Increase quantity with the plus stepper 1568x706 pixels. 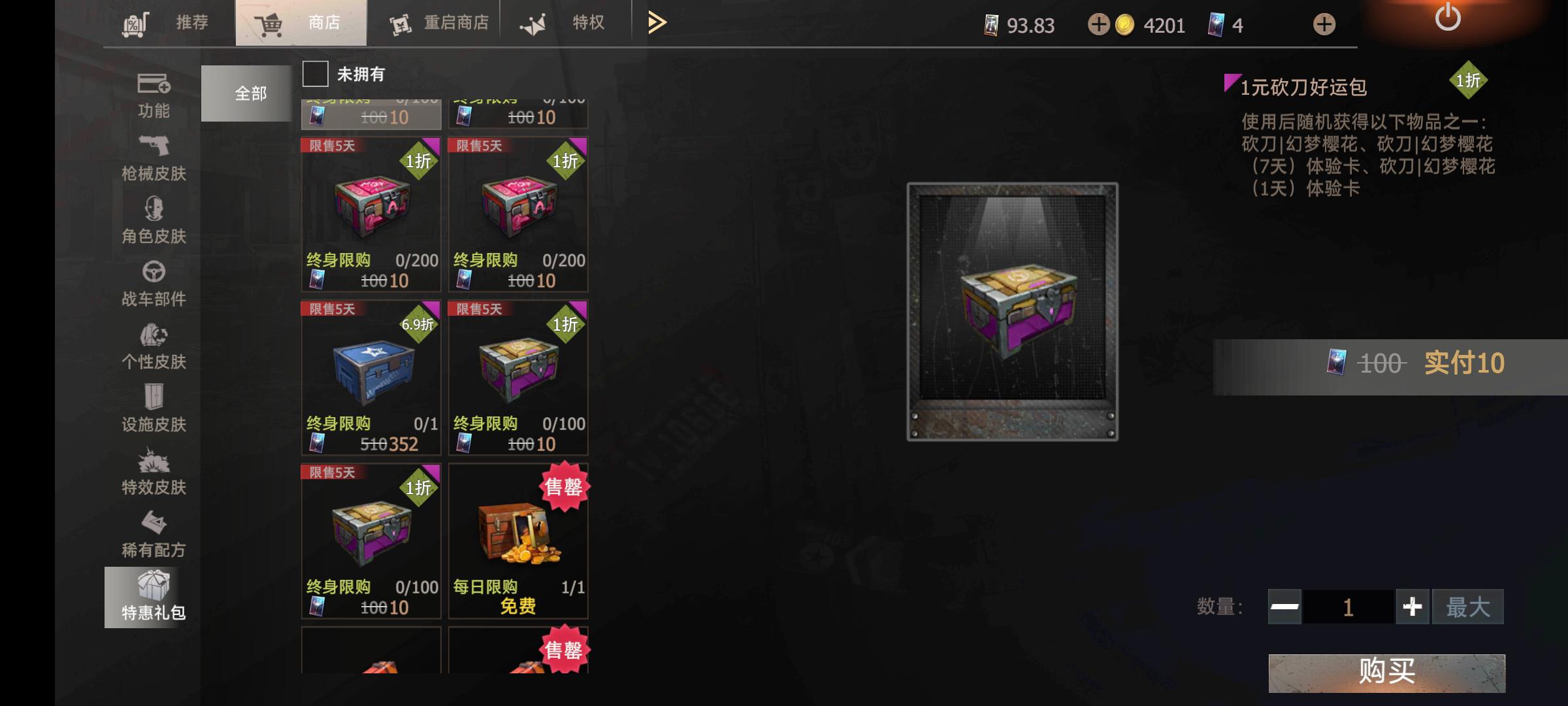point(1413,607)
